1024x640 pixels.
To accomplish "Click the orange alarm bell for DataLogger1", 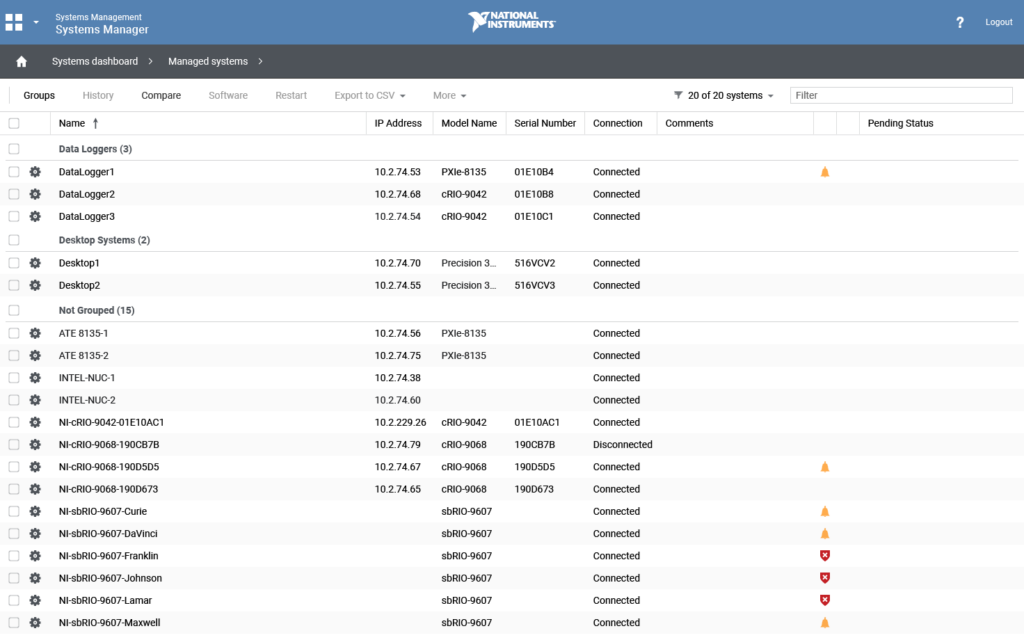I will (x=825, y=172).
